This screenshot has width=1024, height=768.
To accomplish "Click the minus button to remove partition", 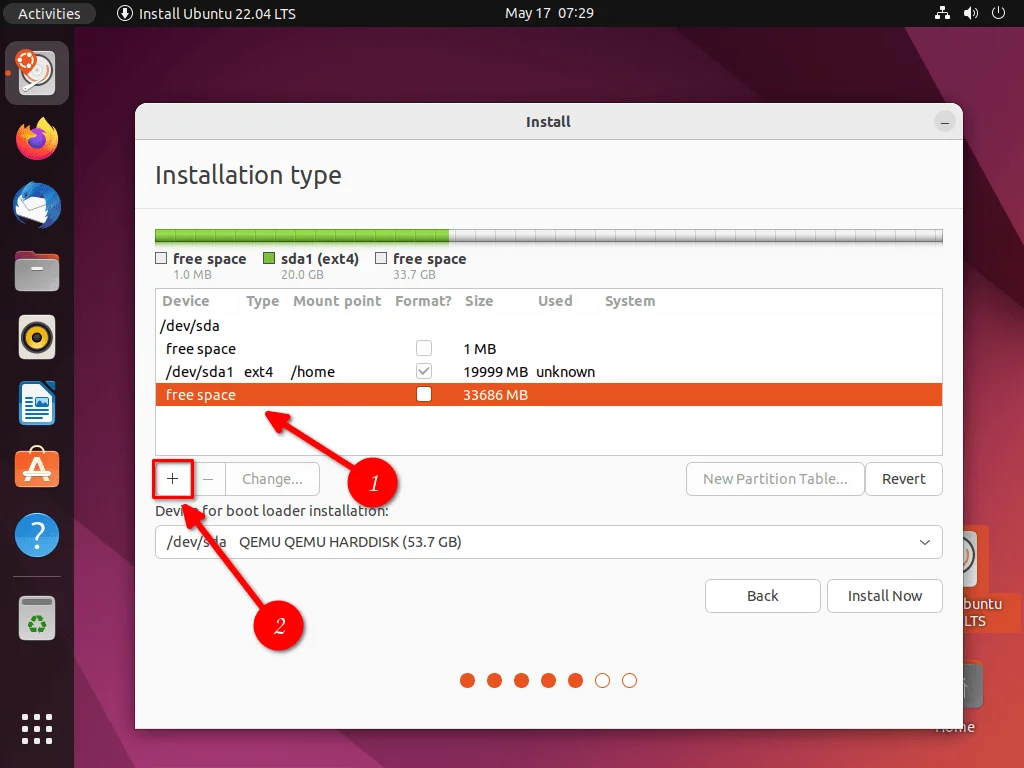I will [208, 479].
